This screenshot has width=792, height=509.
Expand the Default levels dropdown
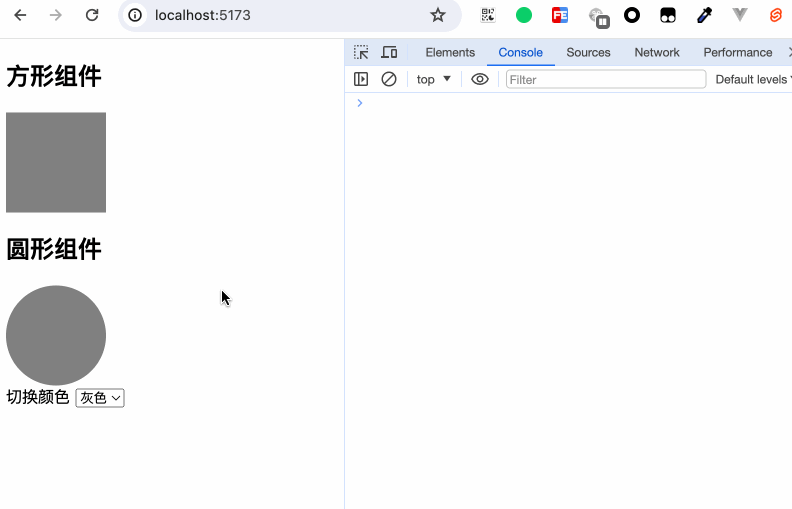coord(752,79)
